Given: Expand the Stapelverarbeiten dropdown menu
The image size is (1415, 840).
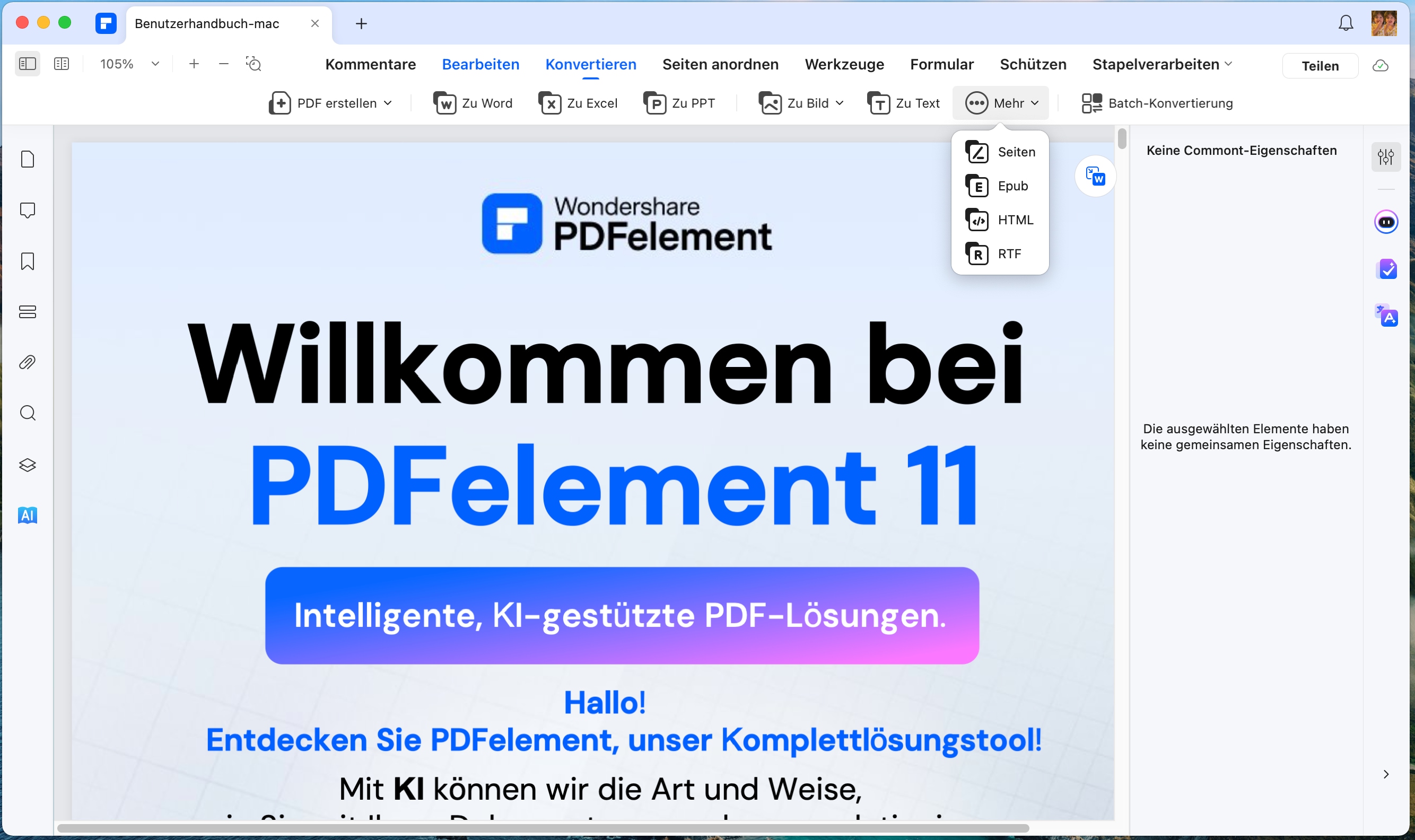Looking at the screenshot, I should point(1161,65).
